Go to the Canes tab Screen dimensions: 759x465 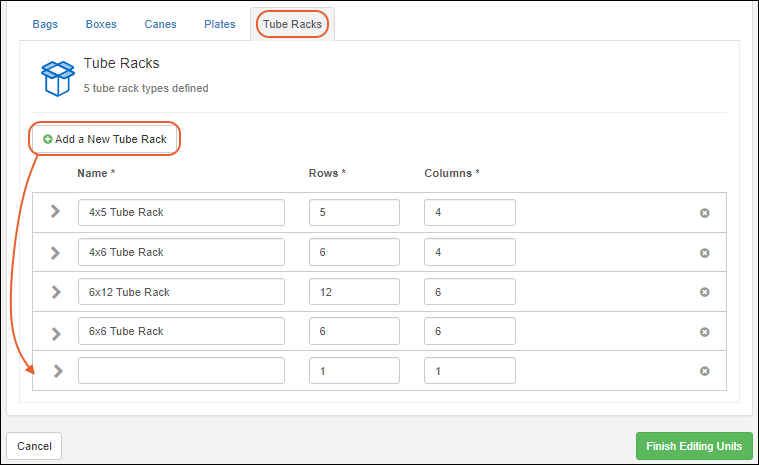pos(160,23)
